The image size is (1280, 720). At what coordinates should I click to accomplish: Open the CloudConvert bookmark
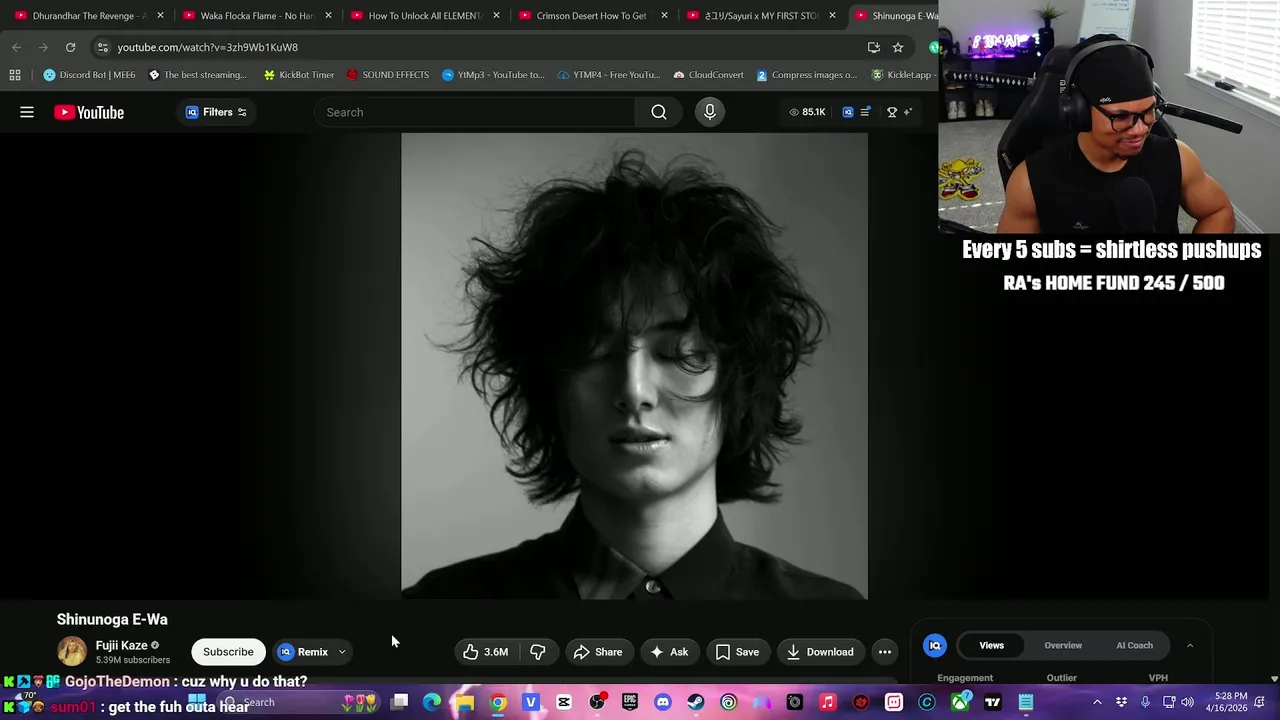coord(708,75)
